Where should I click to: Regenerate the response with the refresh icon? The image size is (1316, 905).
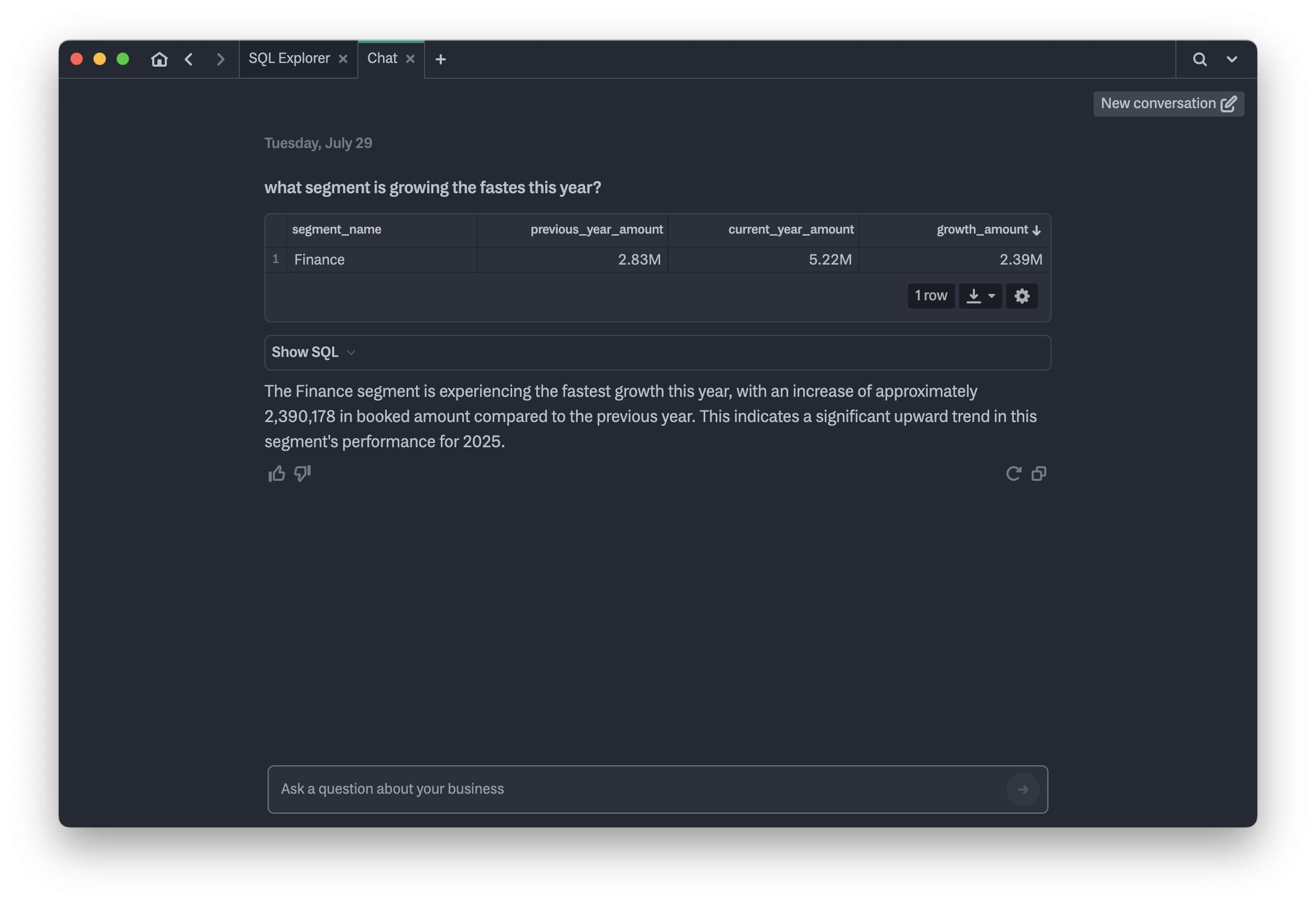[x=1013, y=473]
